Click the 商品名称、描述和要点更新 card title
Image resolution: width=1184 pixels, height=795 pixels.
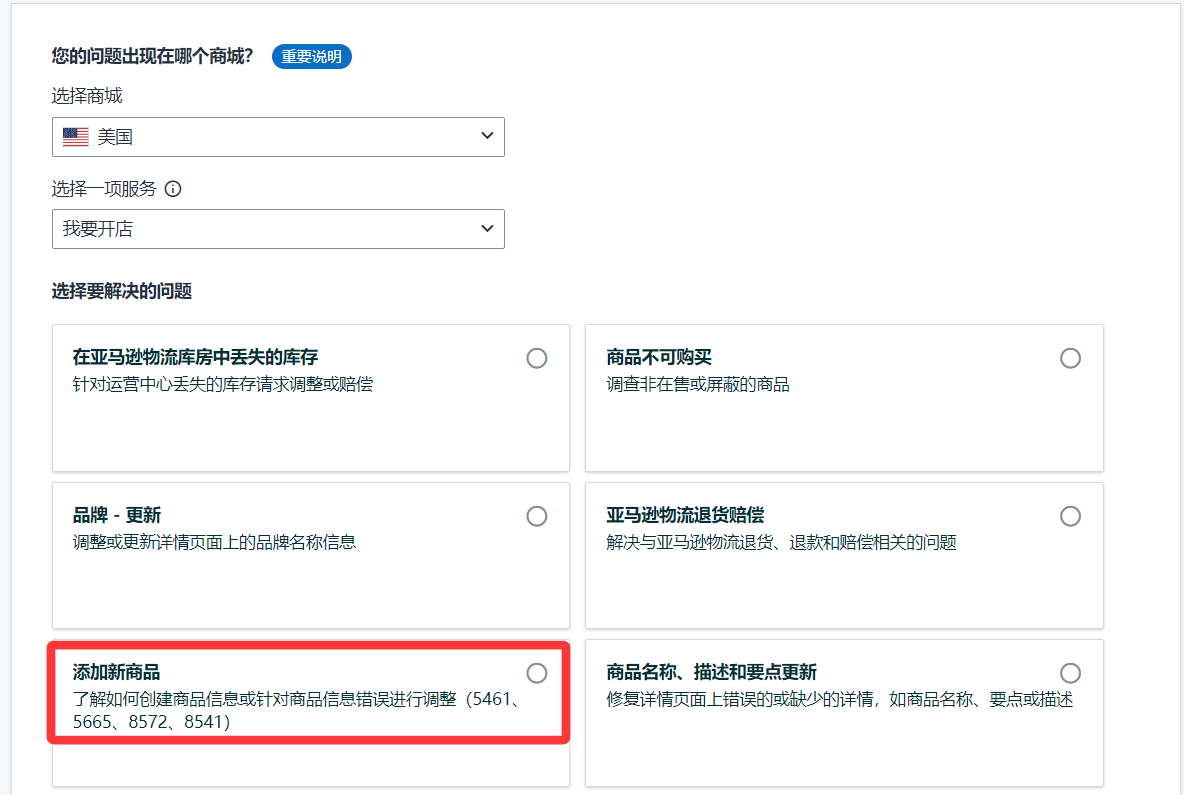click(x=711, y=672)
